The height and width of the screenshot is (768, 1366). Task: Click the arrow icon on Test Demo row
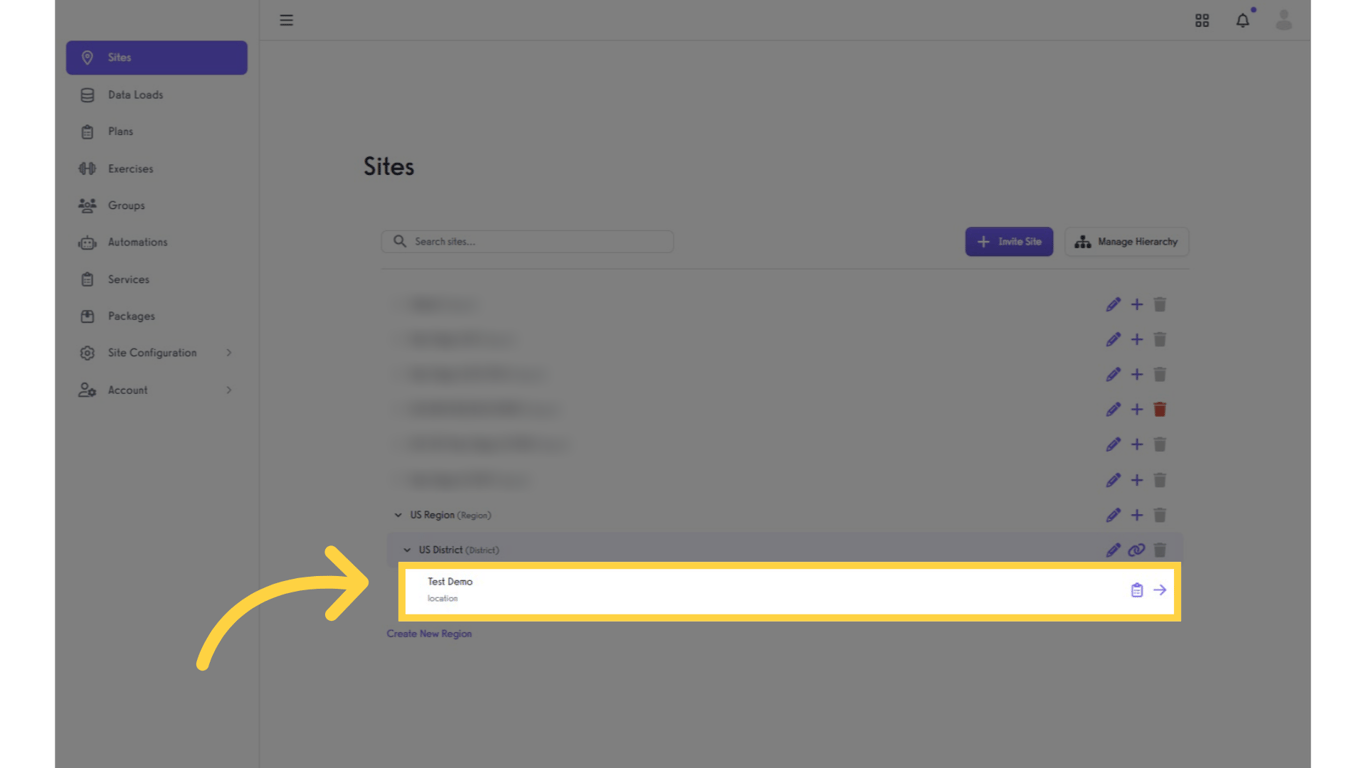click(1160, 590)
